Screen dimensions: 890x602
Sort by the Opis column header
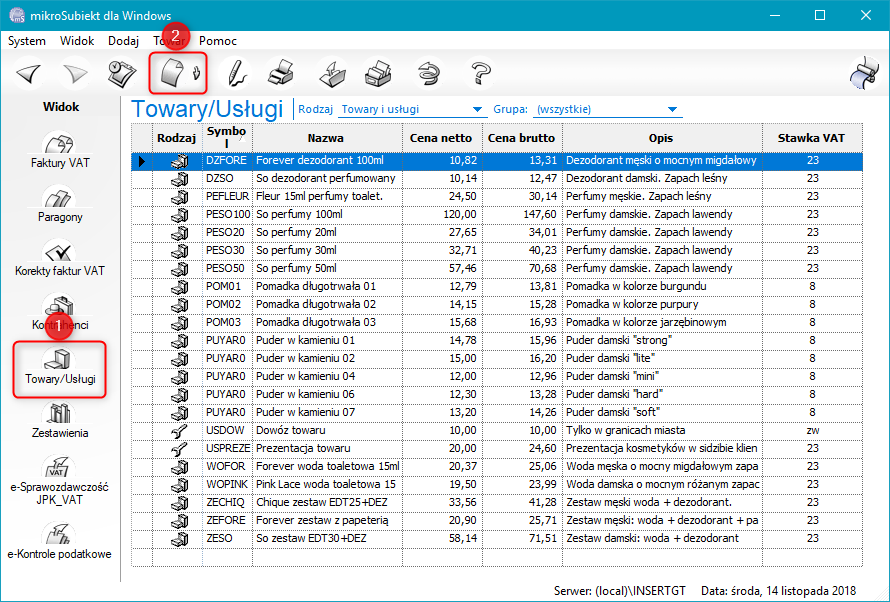click(x=662, y=138)
